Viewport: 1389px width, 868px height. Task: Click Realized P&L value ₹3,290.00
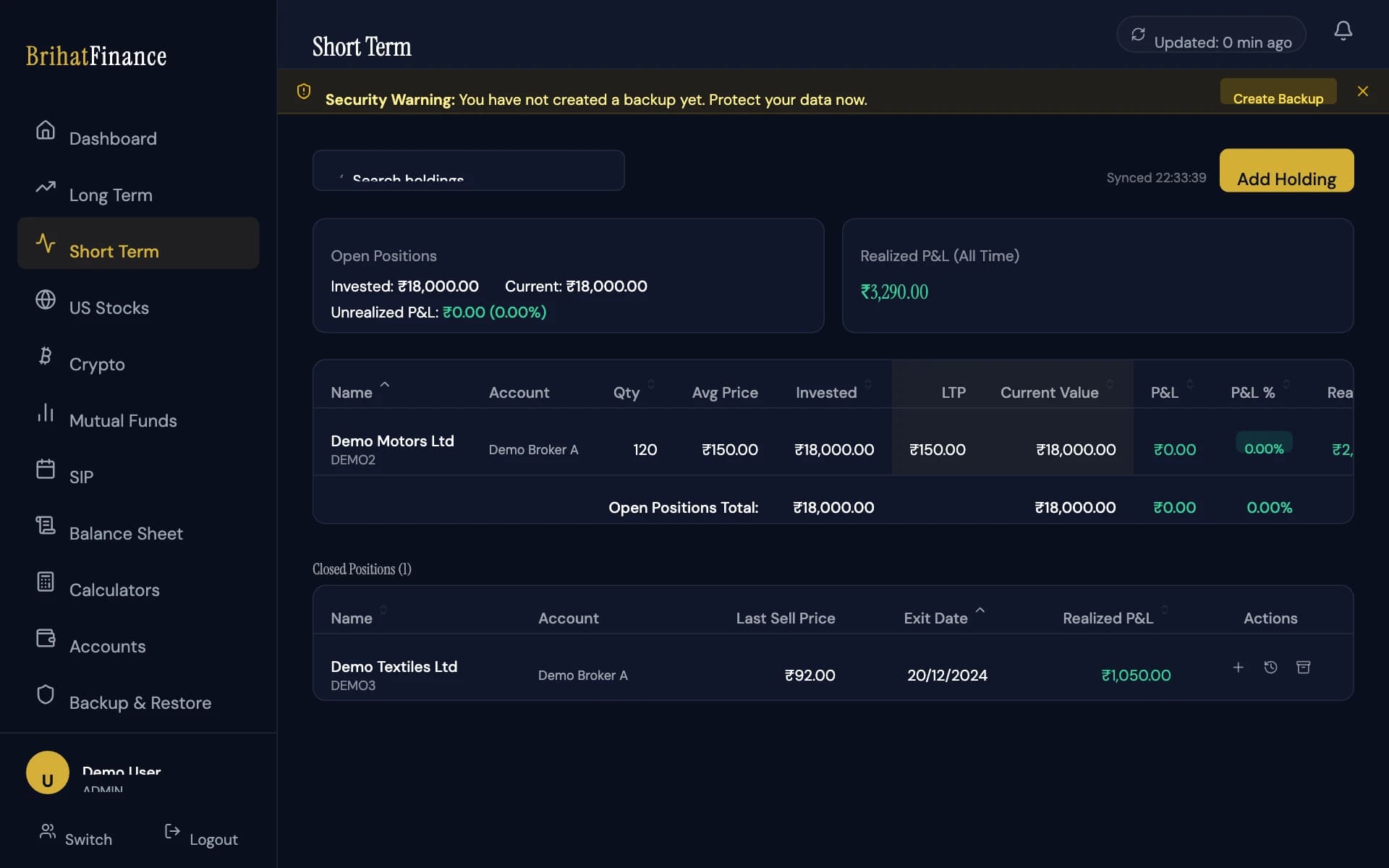pos(894,292)
